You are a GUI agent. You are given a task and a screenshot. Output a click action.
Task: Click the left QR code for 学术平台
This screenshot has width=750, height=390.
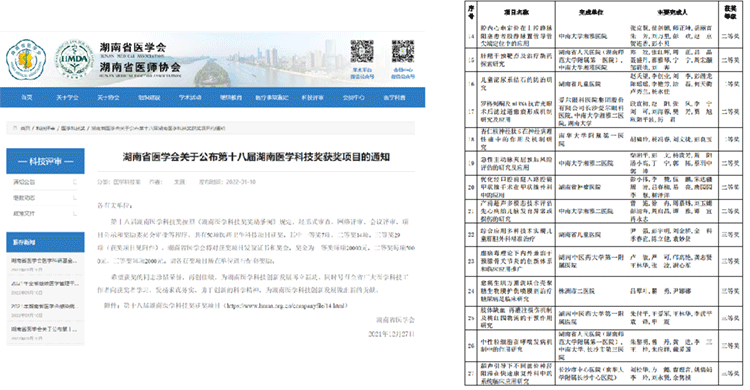click(362, 52)
